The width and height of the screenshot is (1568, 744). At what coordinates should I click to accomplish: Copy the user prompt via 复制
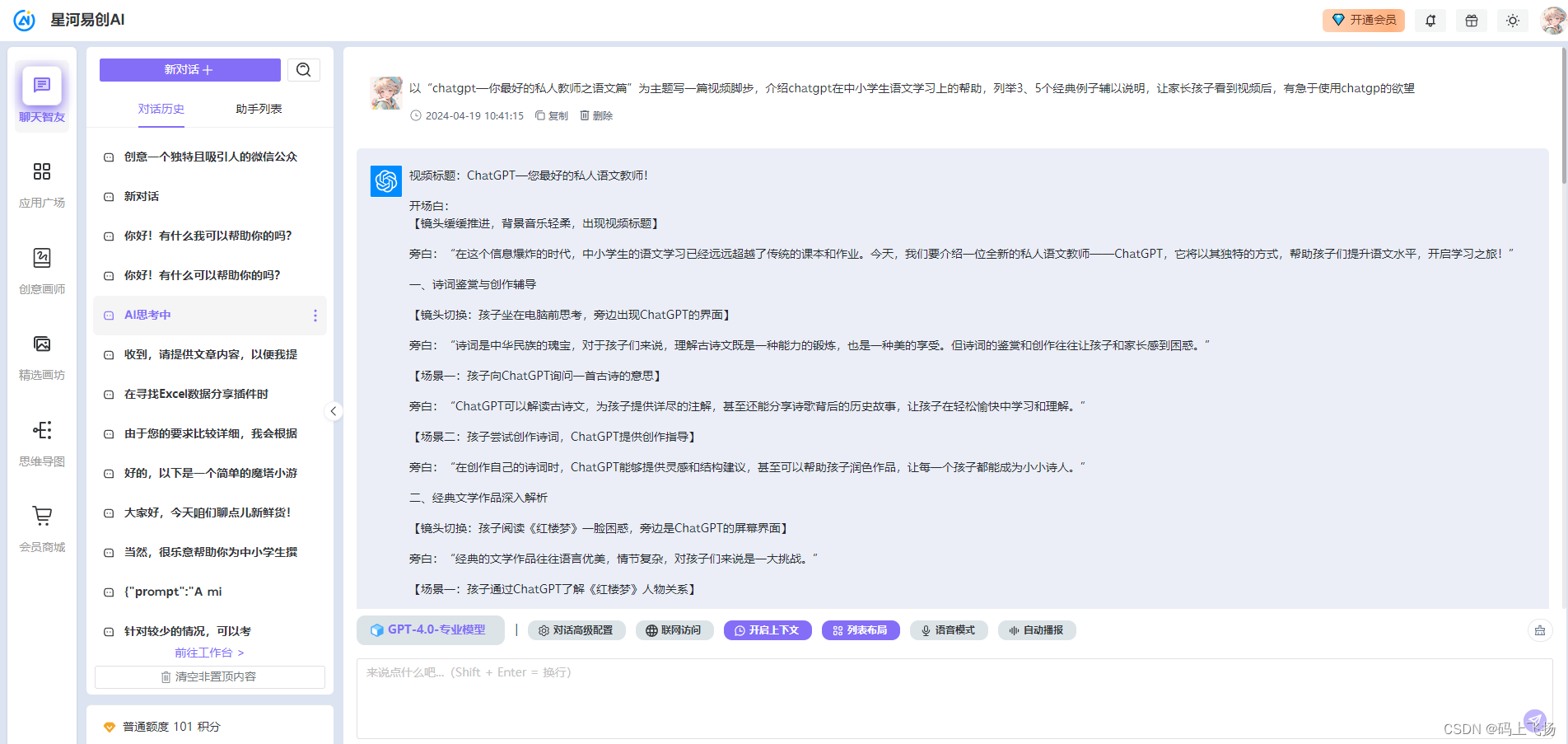(x=552, y=116)
